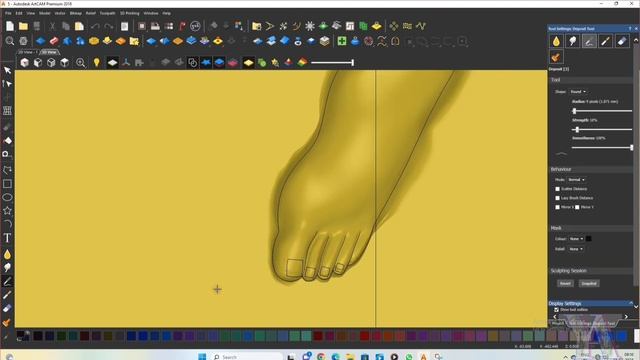Click the Windows Start button
Image resolution: width=640 pixels, height=360 pixels.
(x=202, y=357)
